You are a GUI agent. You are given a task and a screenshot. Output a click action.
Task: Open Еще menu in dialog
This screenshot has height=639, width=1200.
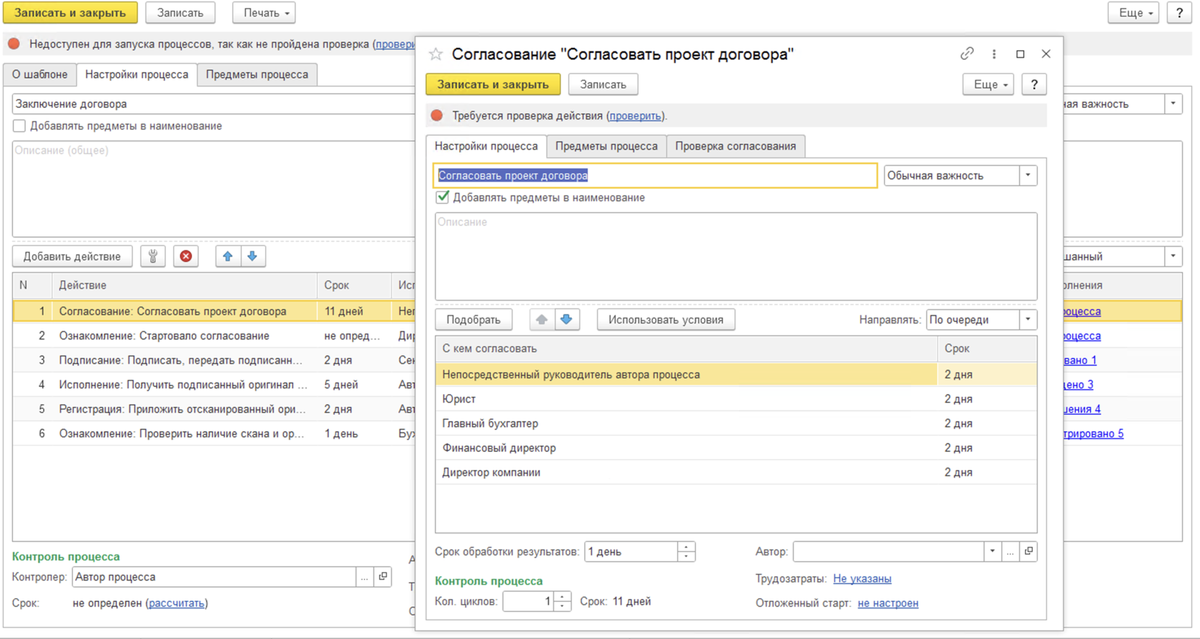pyautogui.click(x=988, y=84)
